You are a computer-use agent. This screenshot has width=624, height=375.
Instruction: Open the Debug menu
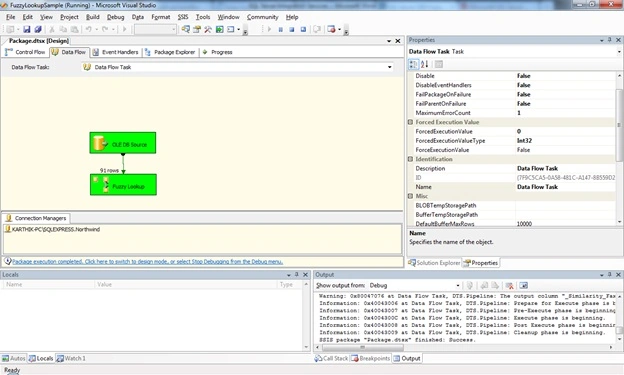(115, 17)
